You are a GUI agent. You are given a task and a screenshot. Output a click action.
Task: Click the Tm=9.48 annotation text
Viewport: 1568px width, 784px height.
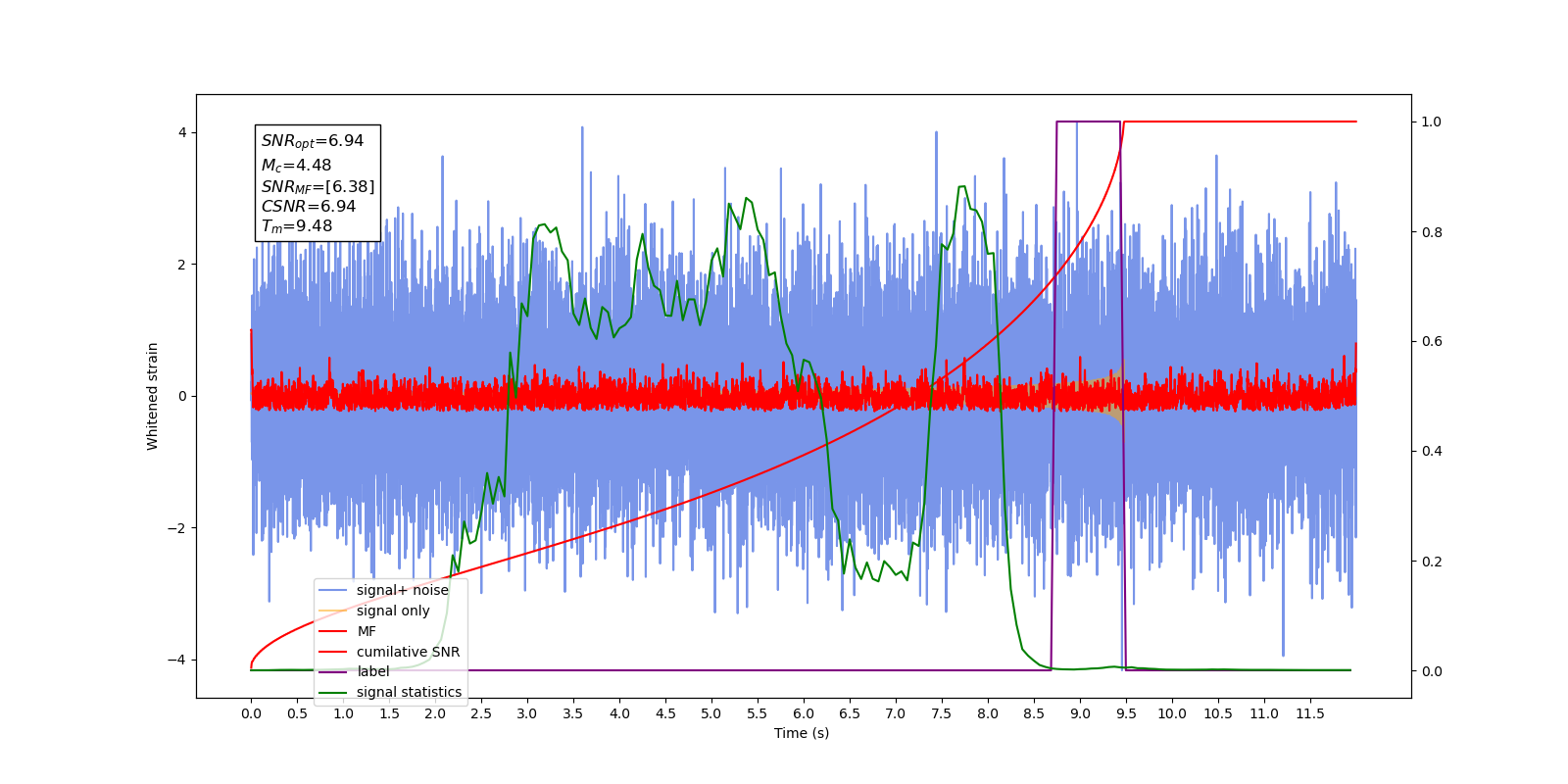click(297, 226)
